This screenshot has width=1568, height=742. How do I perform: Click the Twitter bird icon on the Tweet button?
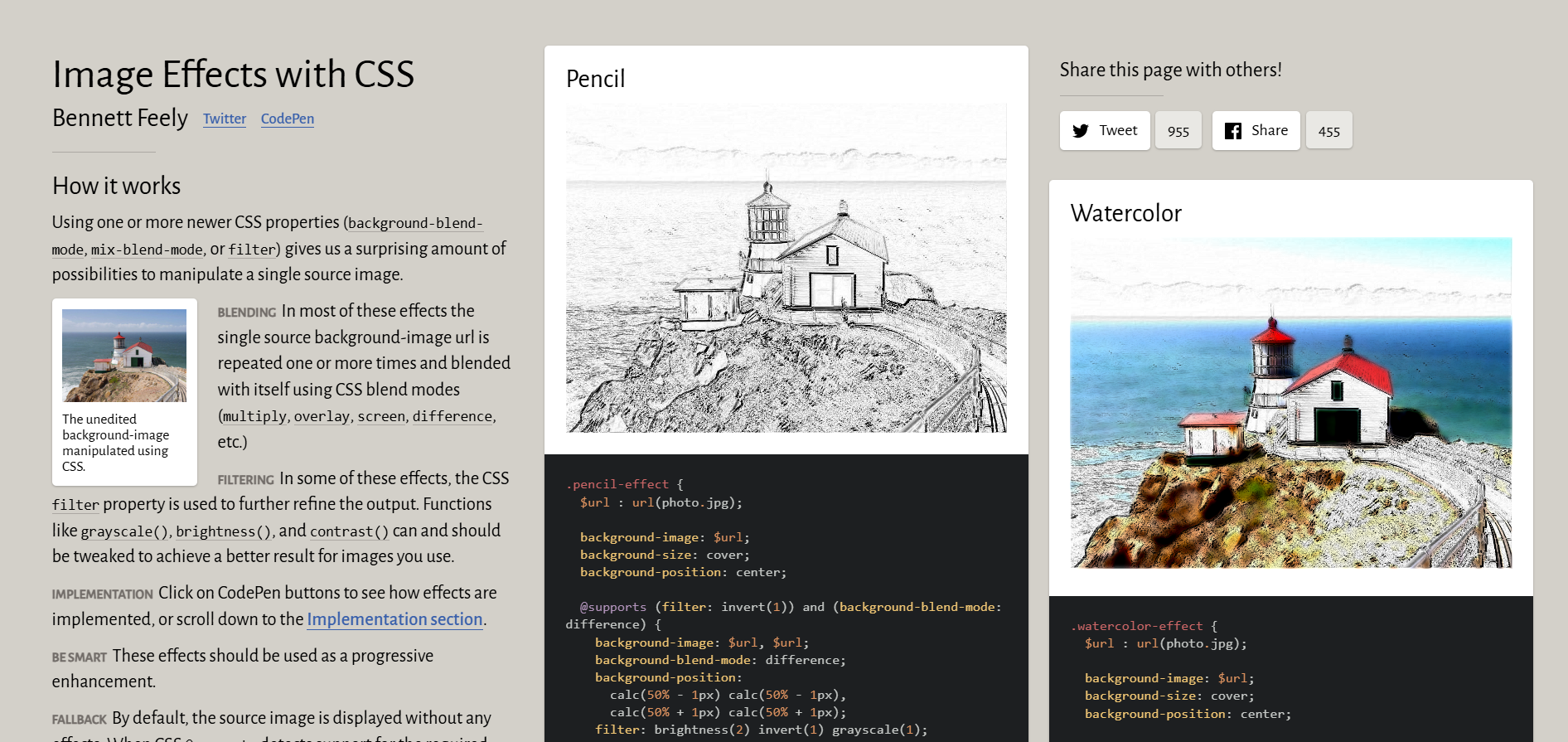point(1080,131)
